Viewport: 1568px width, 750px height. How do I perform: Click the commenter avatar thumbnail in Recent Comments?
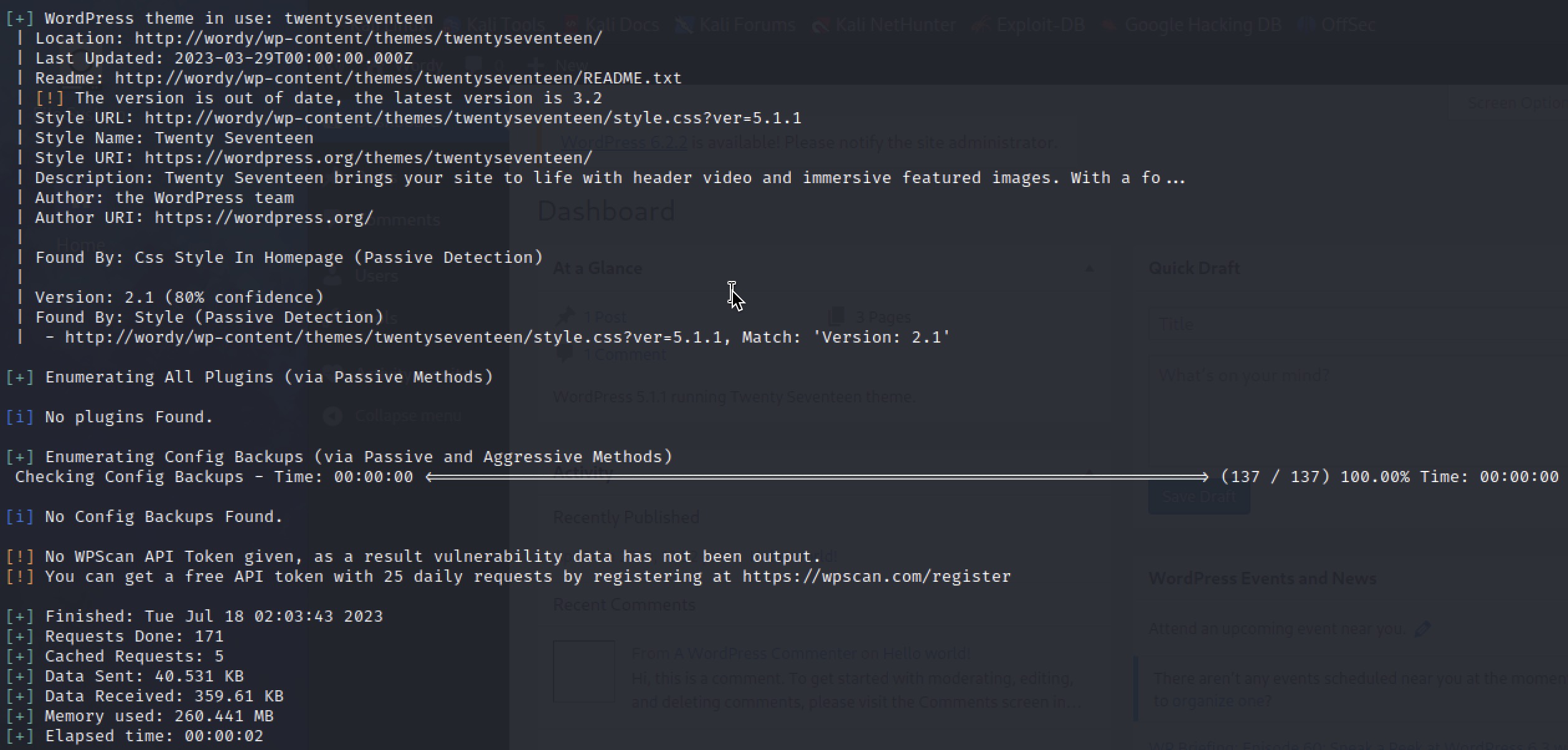pos(584,672)
